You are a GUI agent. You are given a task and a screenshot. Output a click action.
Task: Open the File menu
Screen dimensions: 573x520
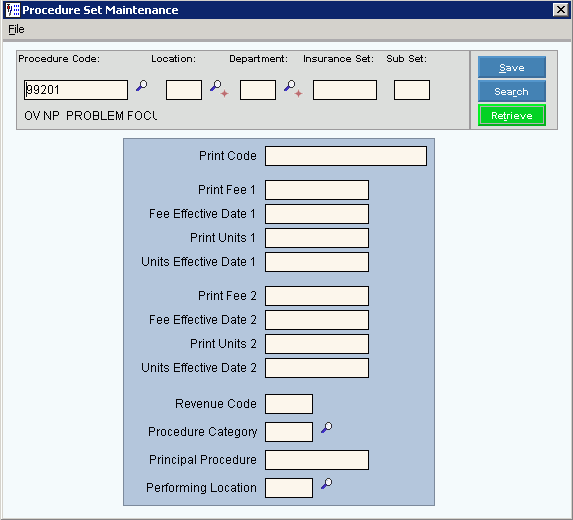pos(16,29)
